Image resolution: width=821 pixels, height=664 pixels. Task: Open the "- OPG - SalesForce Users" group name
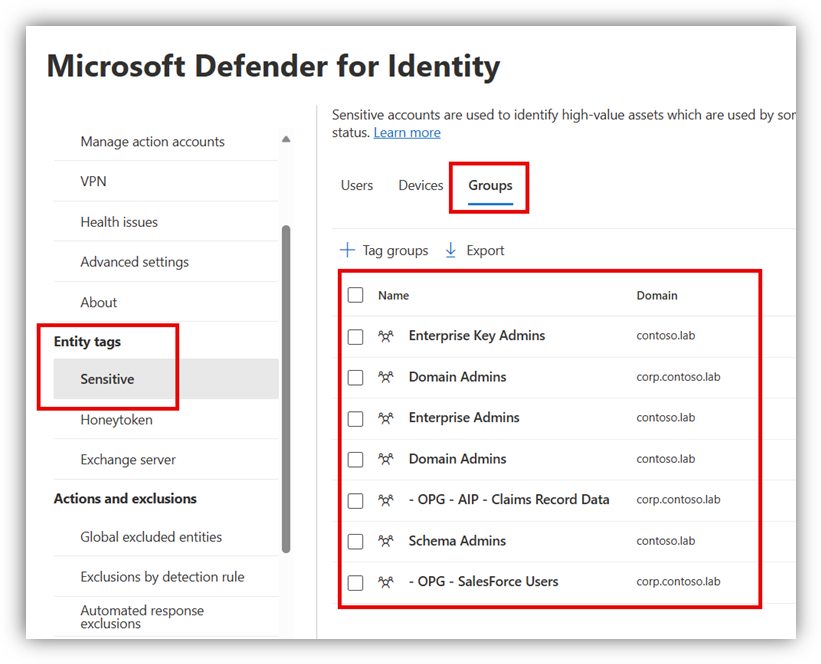tap(483, 581)
